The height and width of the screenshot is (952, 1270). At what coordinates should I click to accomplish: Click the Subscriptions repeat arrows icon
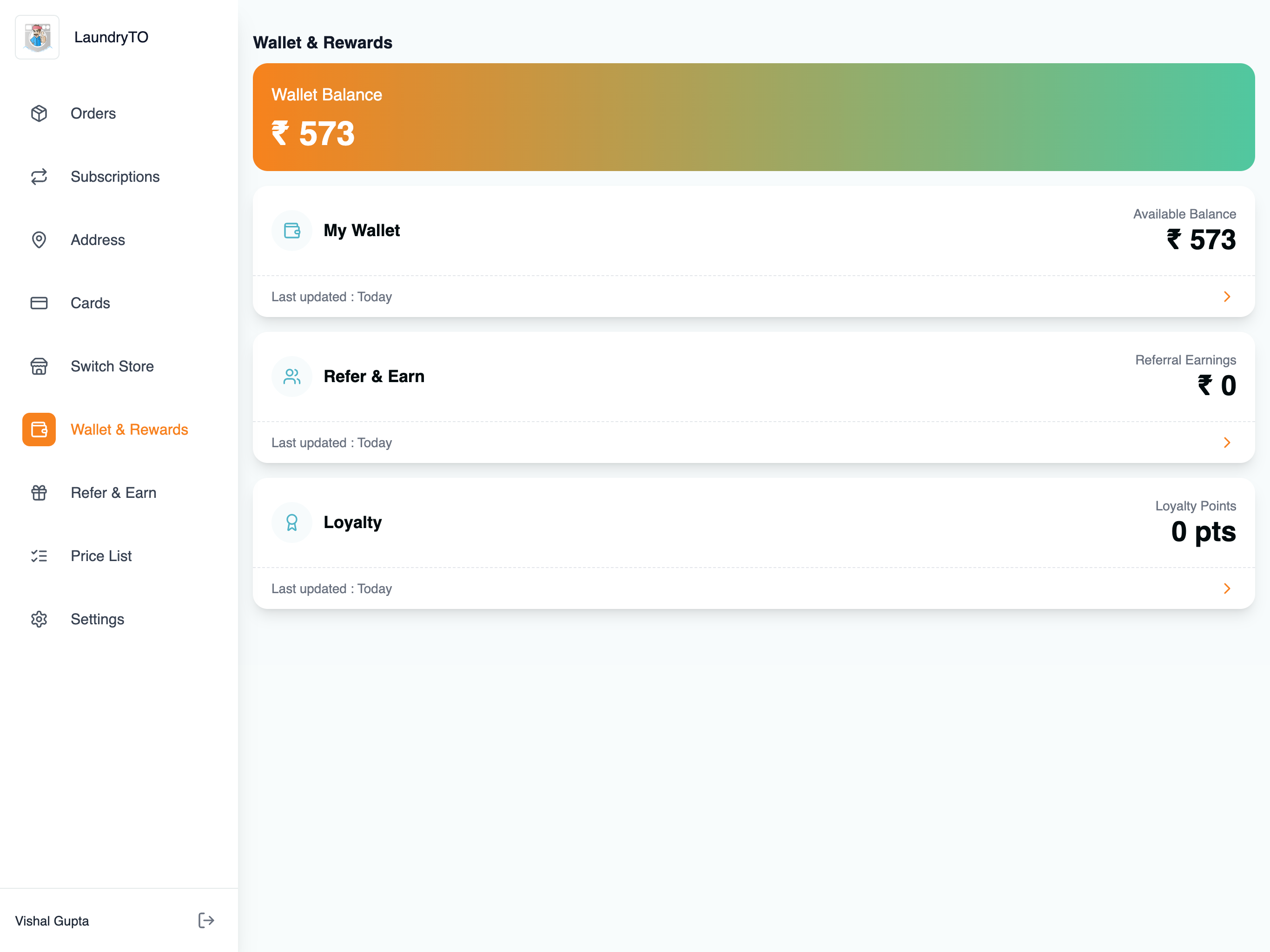tap(39, 177)
